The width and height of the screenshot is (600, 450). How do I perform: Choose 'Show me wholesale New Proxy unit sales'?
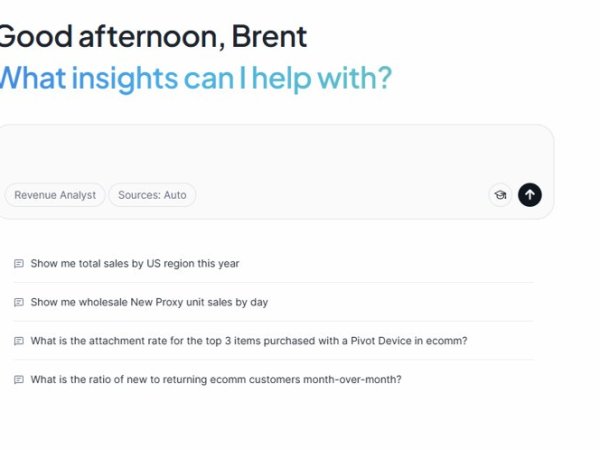(149, 302)
